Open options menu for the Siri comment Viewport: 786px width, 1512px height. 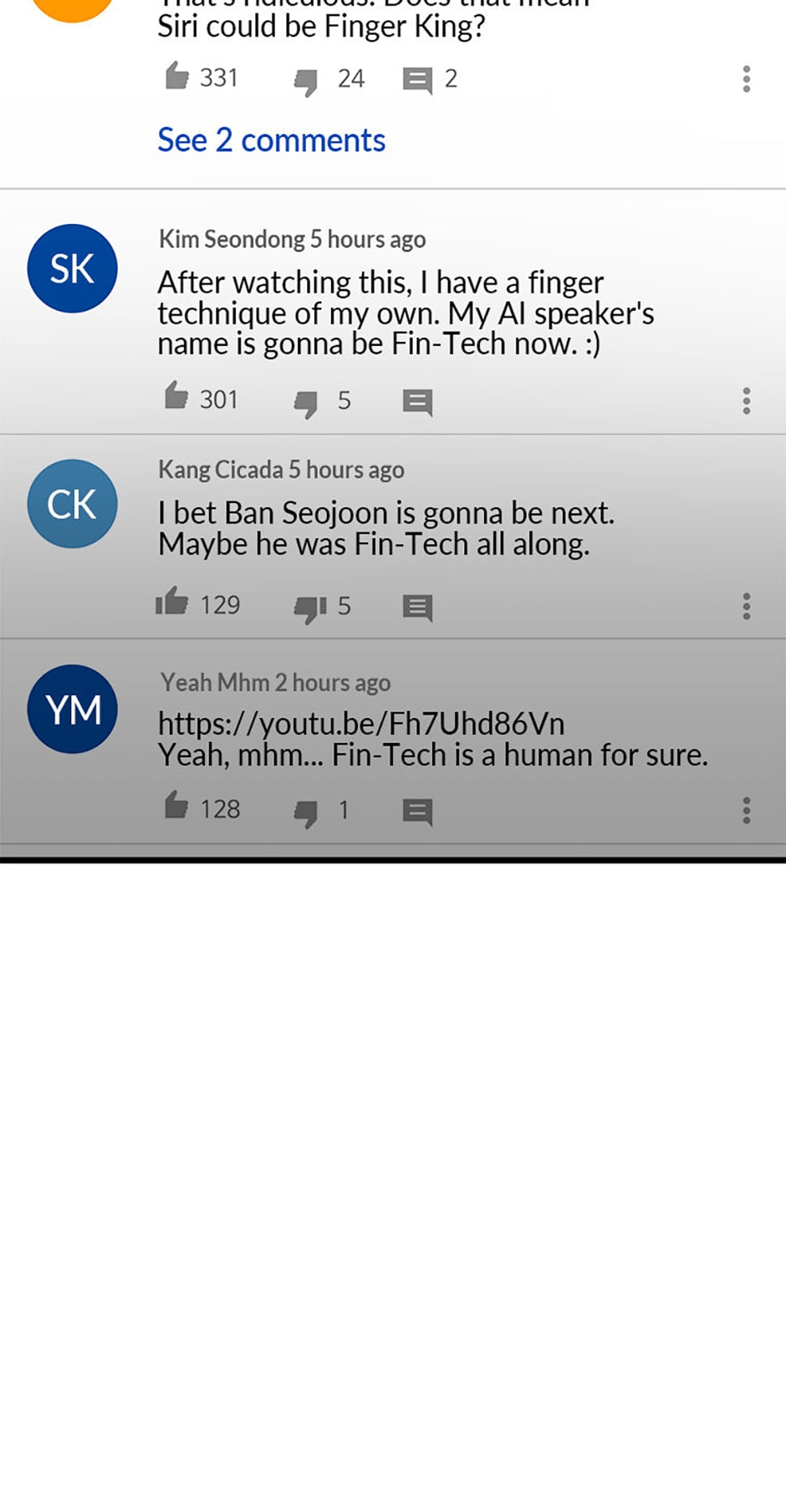747,79
